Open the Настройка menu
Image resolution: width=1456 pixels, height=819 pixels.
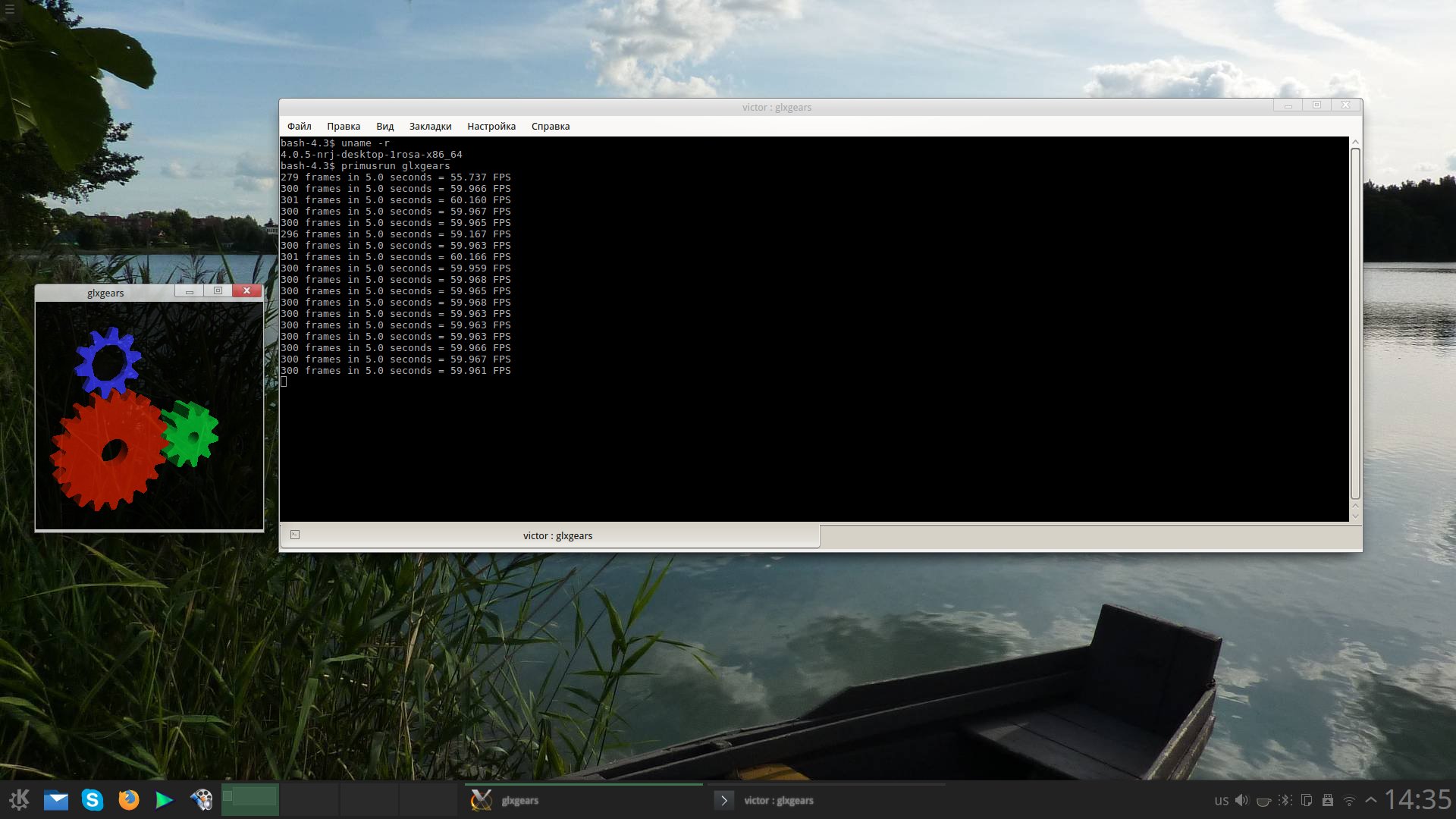(x=491, y=126)
